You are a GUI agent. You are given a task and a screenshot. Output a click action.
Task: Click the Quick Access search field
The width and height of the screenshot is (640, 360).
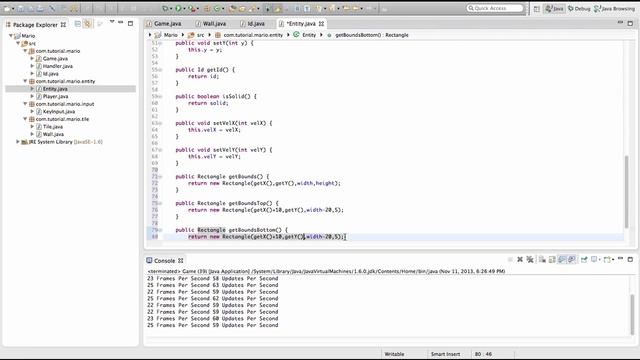click(495, 8)
